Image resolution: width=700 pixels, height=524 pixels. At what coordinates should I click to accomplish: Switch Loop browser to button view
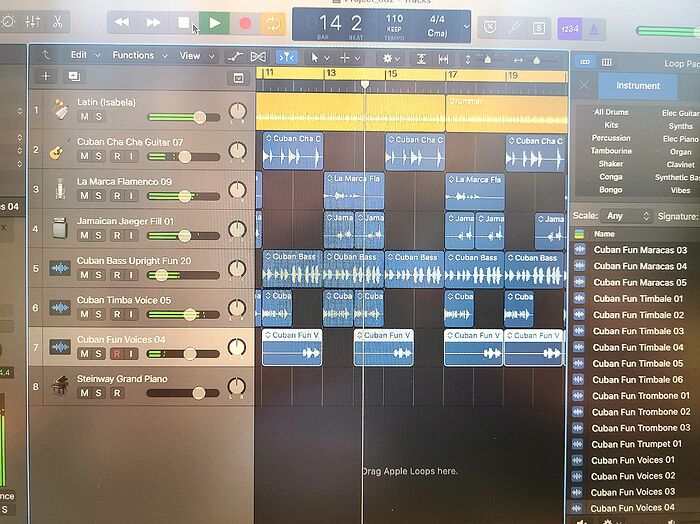coord(585,62)
